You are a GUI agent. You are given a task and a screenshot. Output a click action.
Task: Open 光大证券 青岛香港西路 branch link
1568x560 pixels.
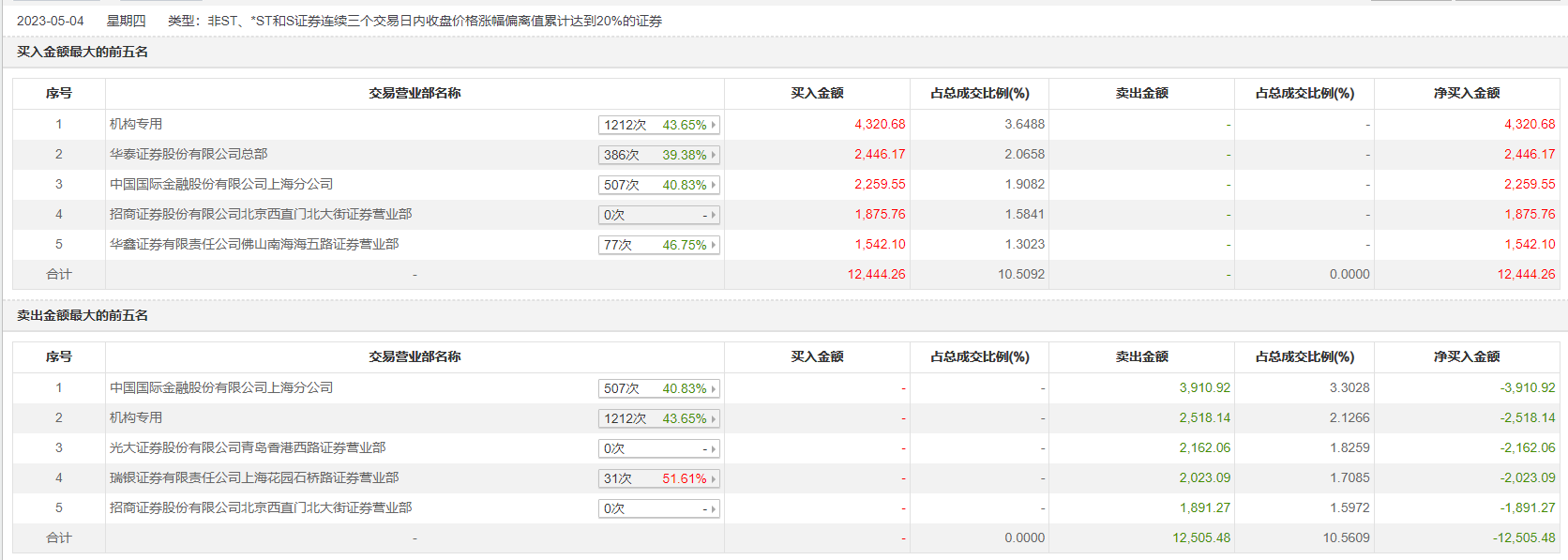pos(248,447)
